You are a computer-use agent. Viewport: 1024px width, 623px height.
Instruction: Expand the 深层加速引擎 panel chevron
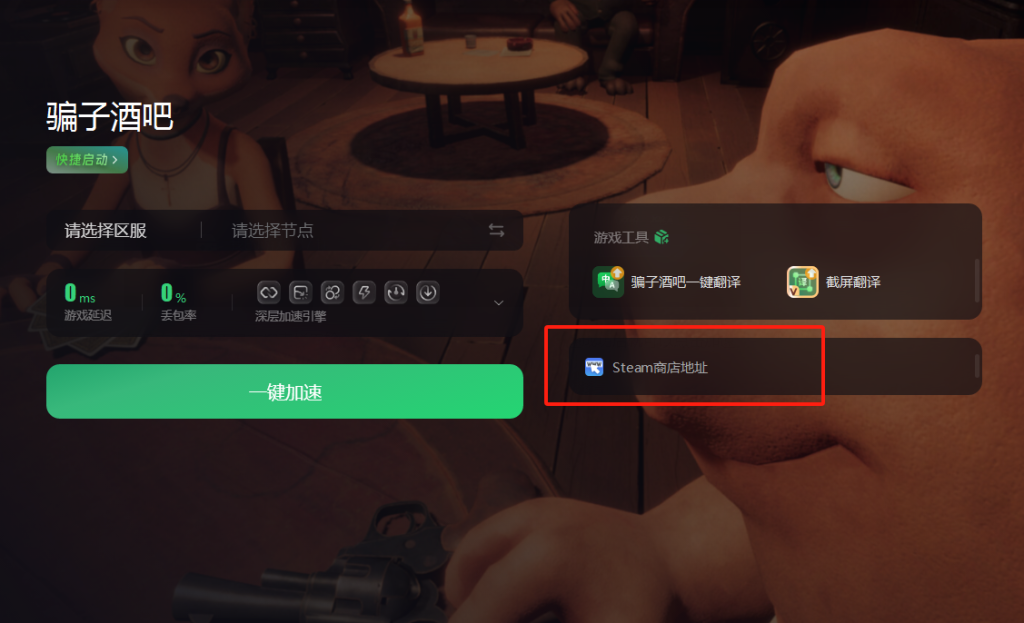(x=499, y=303)
